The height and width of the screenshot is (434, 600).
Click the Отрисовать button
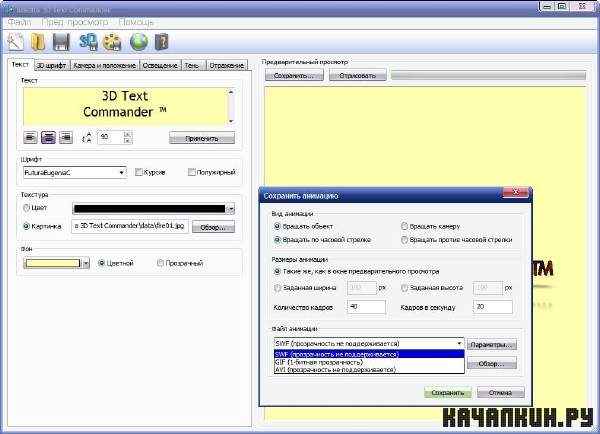point(357,75)
